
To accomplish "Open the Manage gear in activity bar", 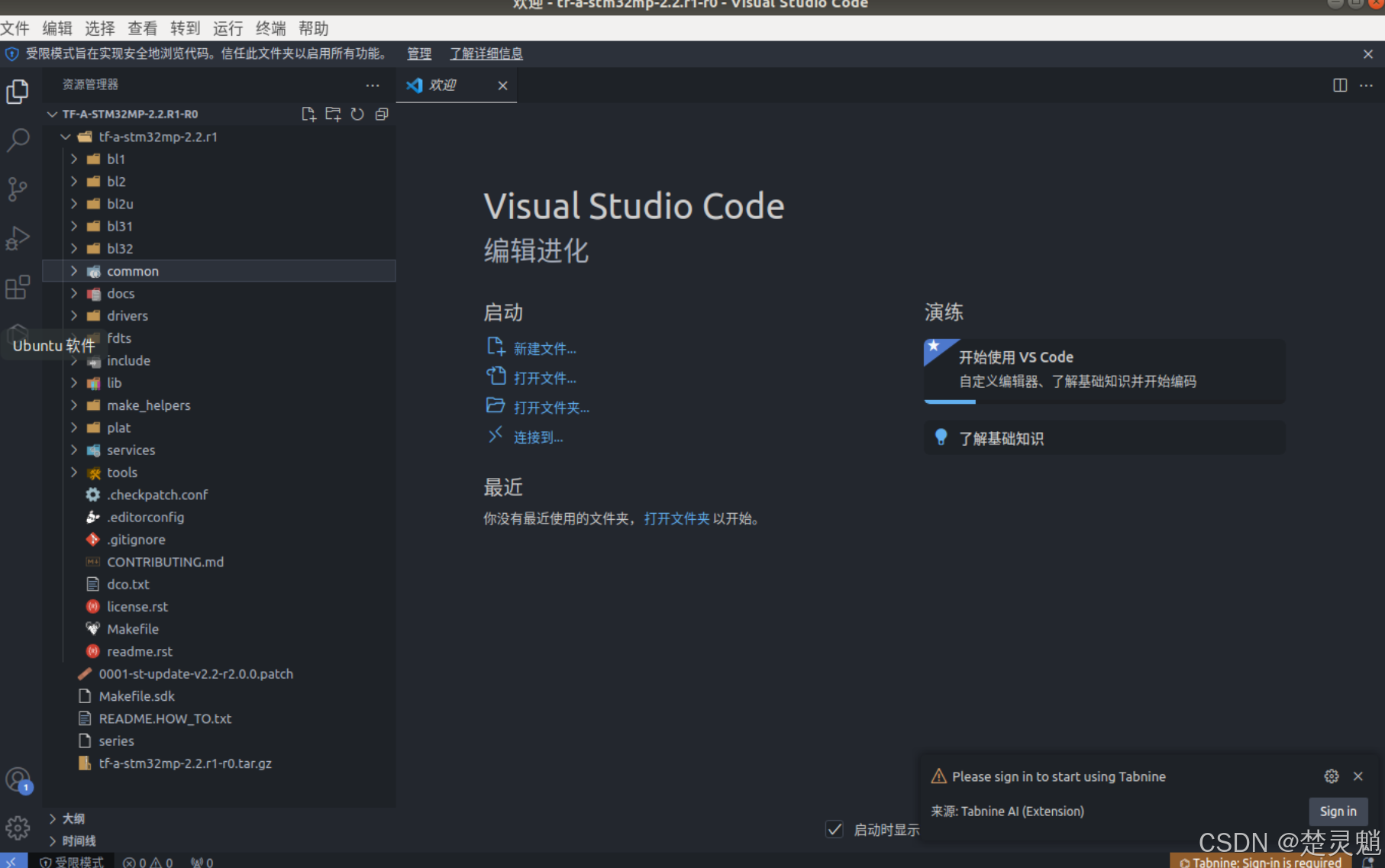I will pyautogui.click(x=18, y=828).
